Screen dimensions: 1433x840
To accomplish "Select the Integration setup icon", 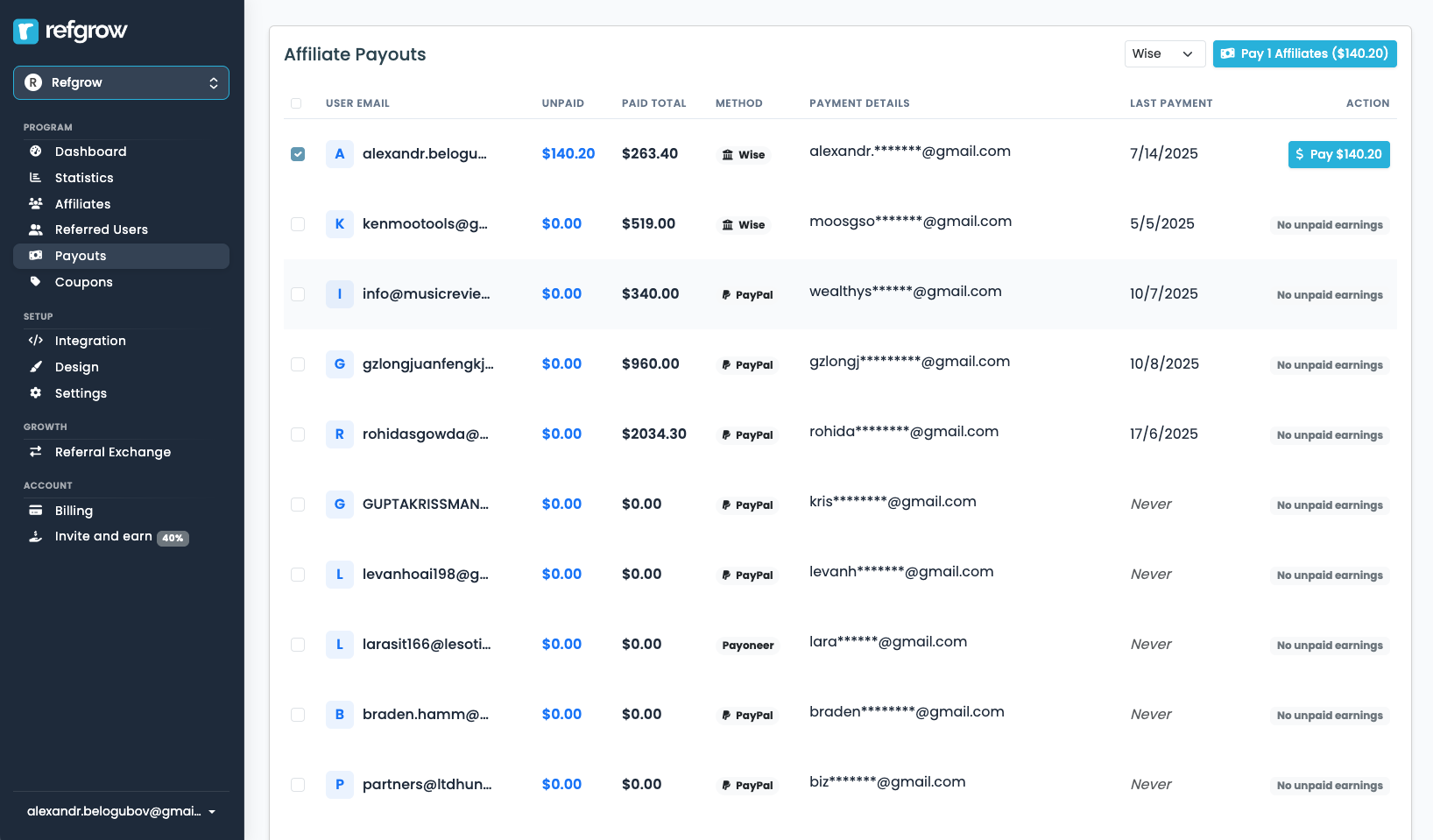I will pos(35,341).
